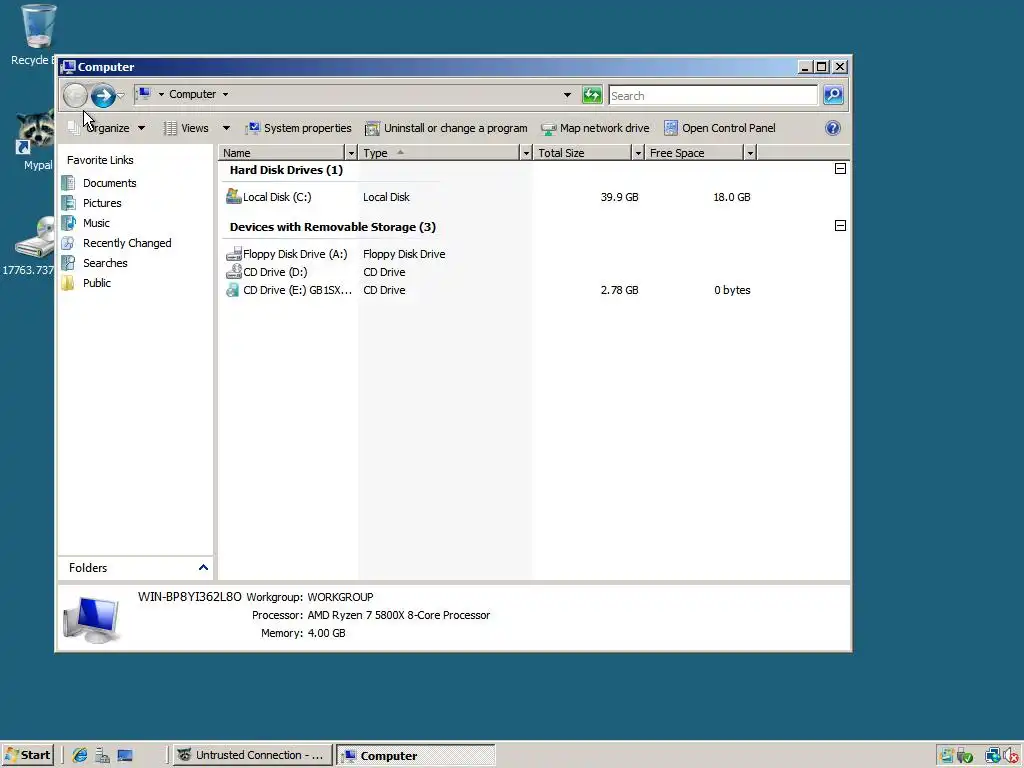The image size is (1024, 768).
Task: Open the Type column filter dropdown
Action: tap(526, 153)
